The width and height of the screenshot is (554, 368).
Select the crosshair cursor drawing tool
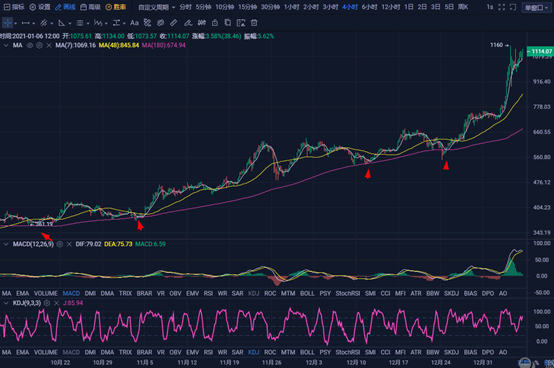tap(7, 23)
